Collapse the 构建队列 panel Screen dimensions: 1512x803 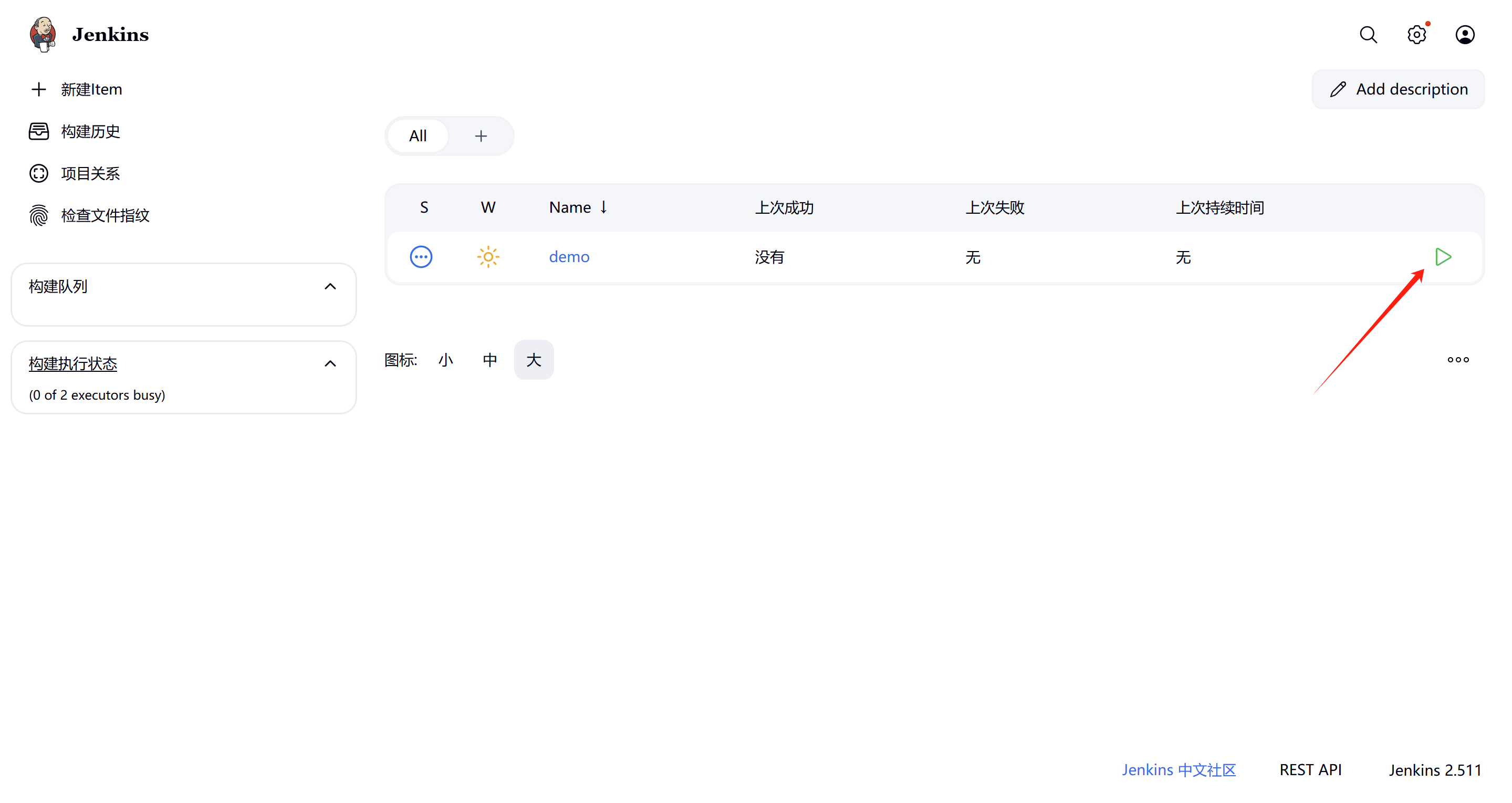330,286
